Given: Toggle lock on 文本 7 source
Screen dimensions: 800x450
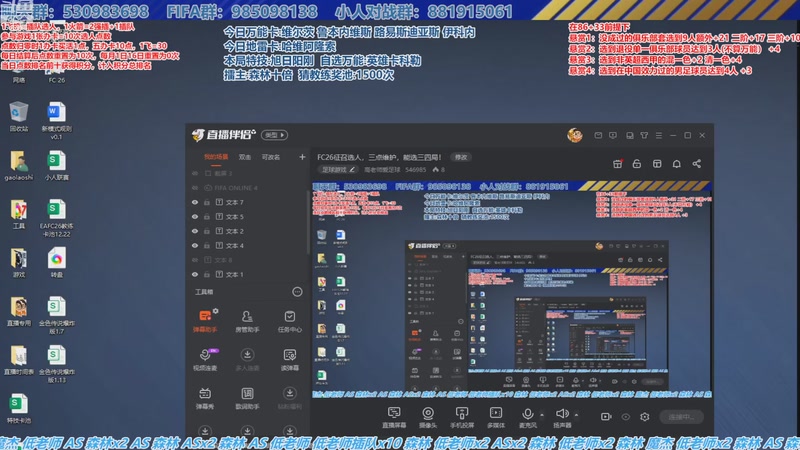Looking at the screenshot, I should point(207,202).
